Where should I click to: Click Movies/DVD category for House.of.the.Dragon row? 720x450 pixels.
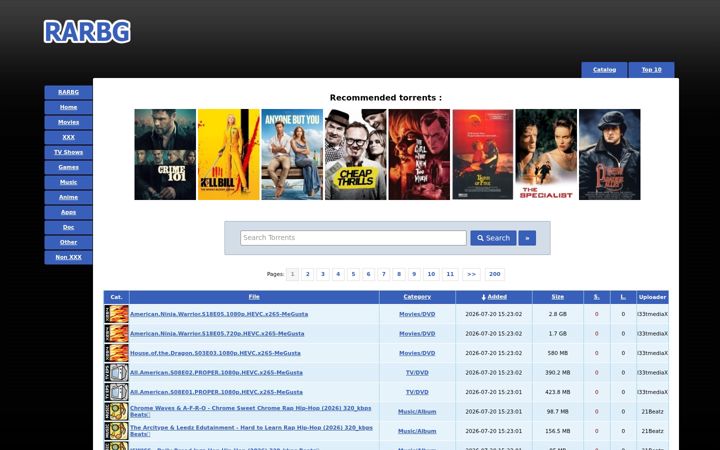[417, 353]
